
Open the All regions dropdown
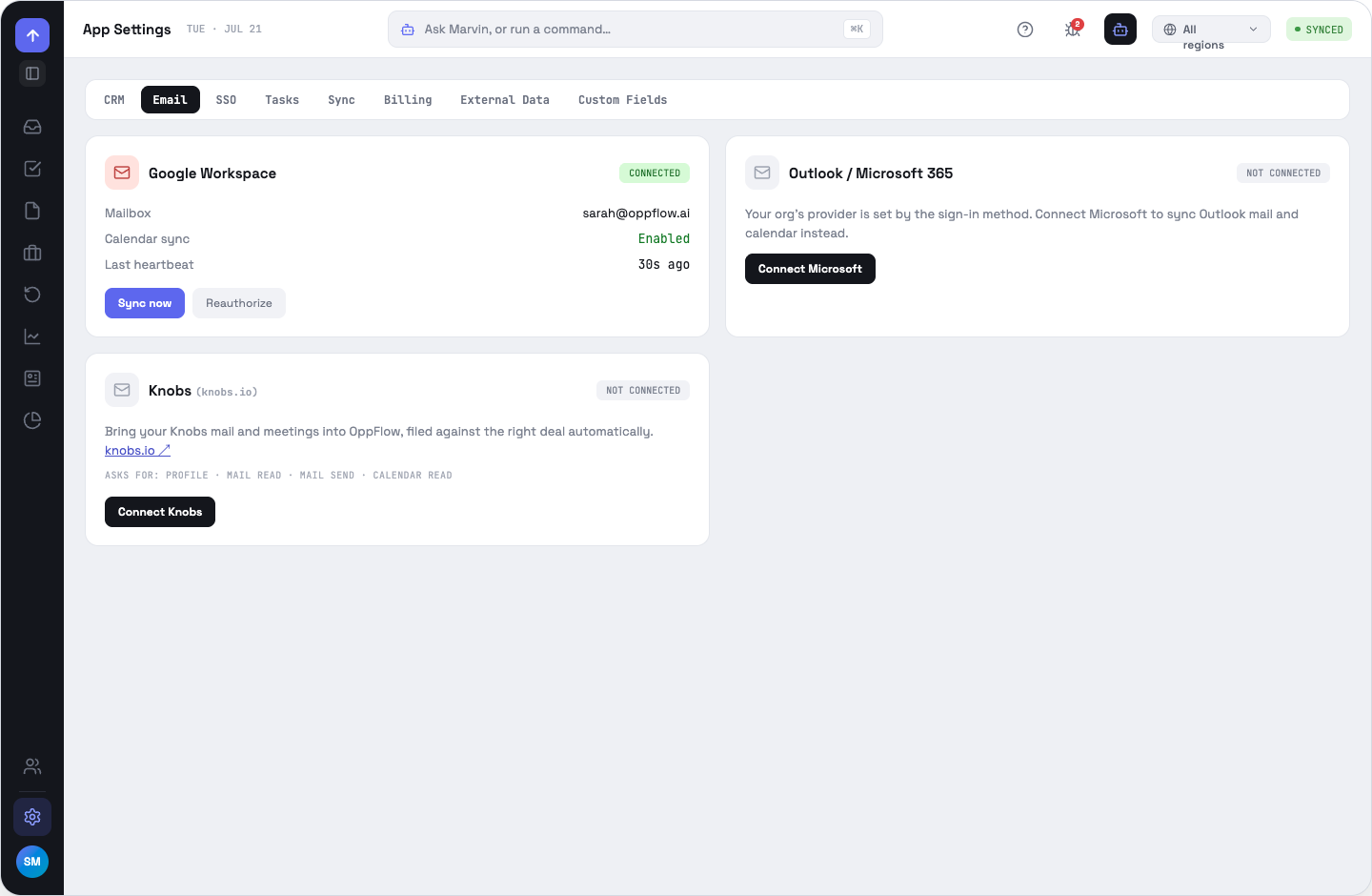pos(1211,30)
